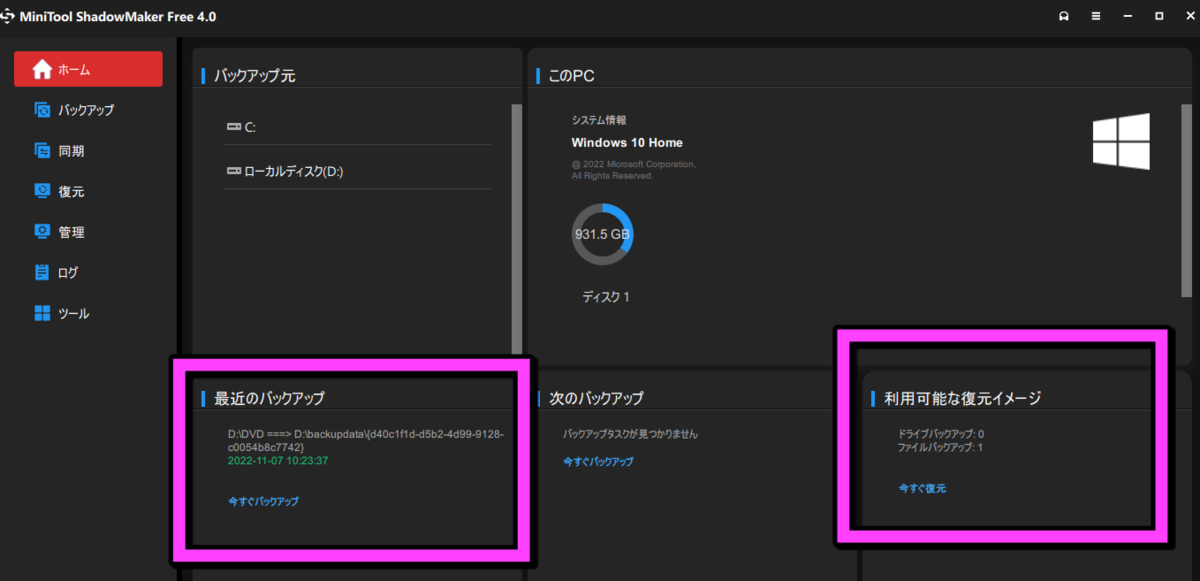
Task: Open the ホーム page in sidebar
Action: click(88, 69)
